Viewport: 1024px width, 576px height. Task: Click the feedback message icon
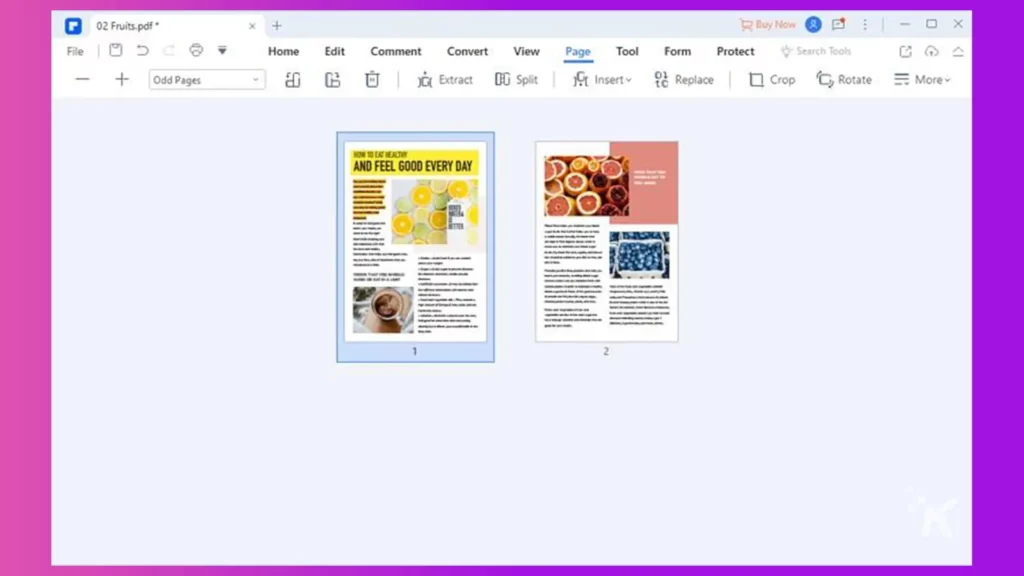tap(839, 25)
